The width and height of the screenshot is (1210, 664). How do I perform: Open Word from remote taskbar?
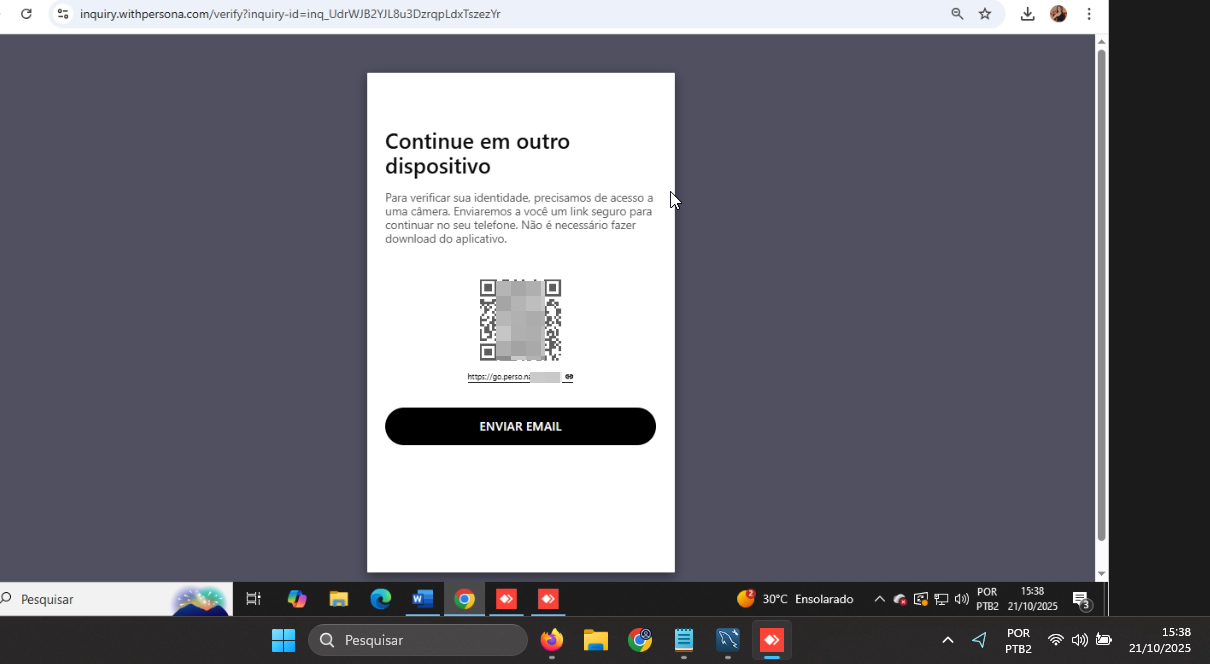click(x=423, y=599)
